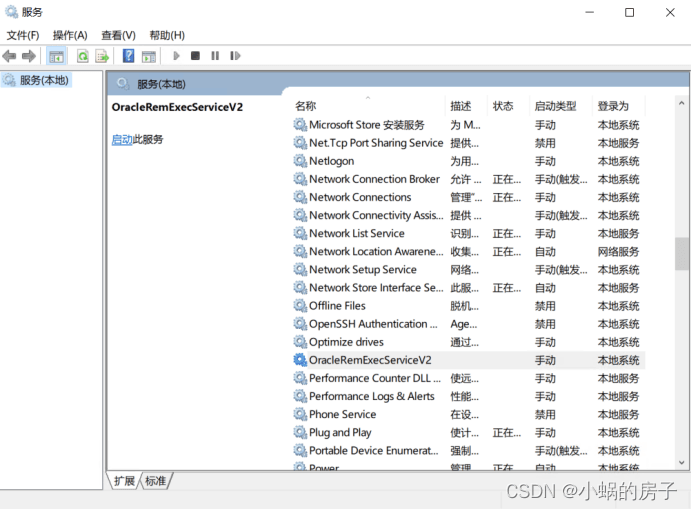Click the gear icon beside Network List Service
692x510 pixels.
(x=300, y=233)
